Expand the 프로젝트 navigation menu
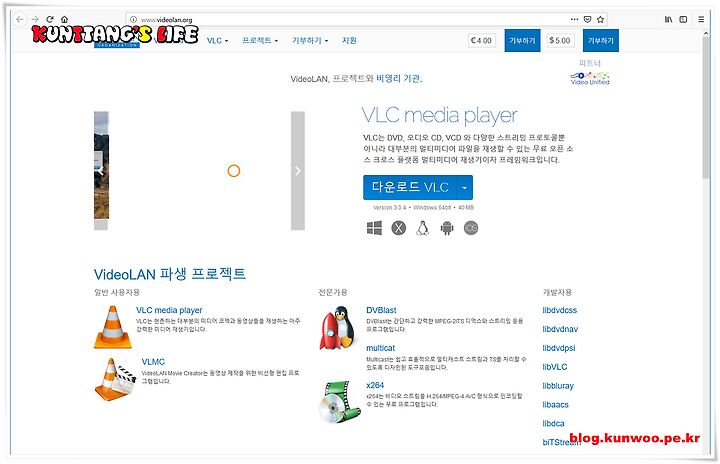Viewport: 720px width, 464px height. tap(260, 40)
